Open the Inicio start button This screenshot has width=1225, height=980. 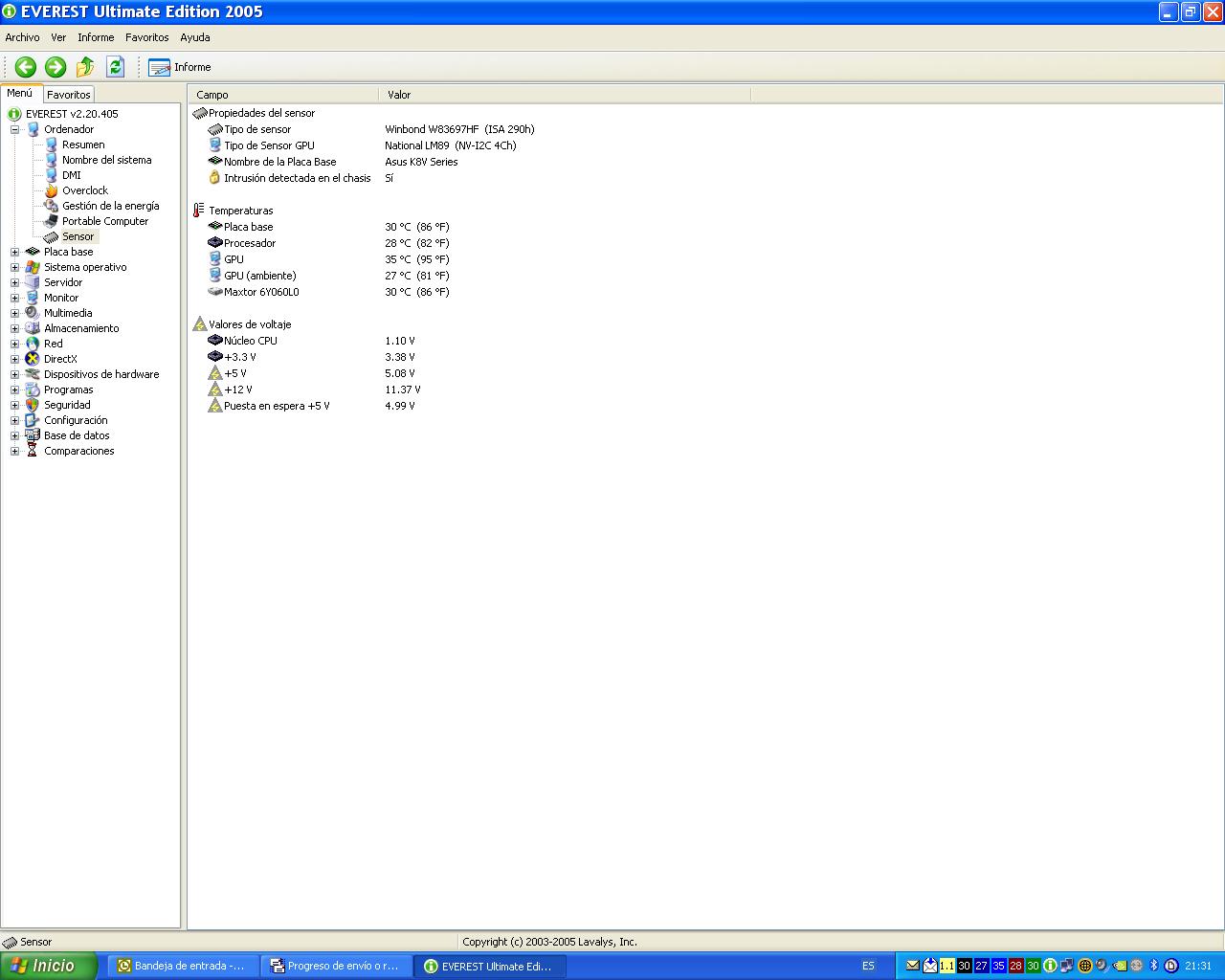pyautogui.click(x=49, y=966)
